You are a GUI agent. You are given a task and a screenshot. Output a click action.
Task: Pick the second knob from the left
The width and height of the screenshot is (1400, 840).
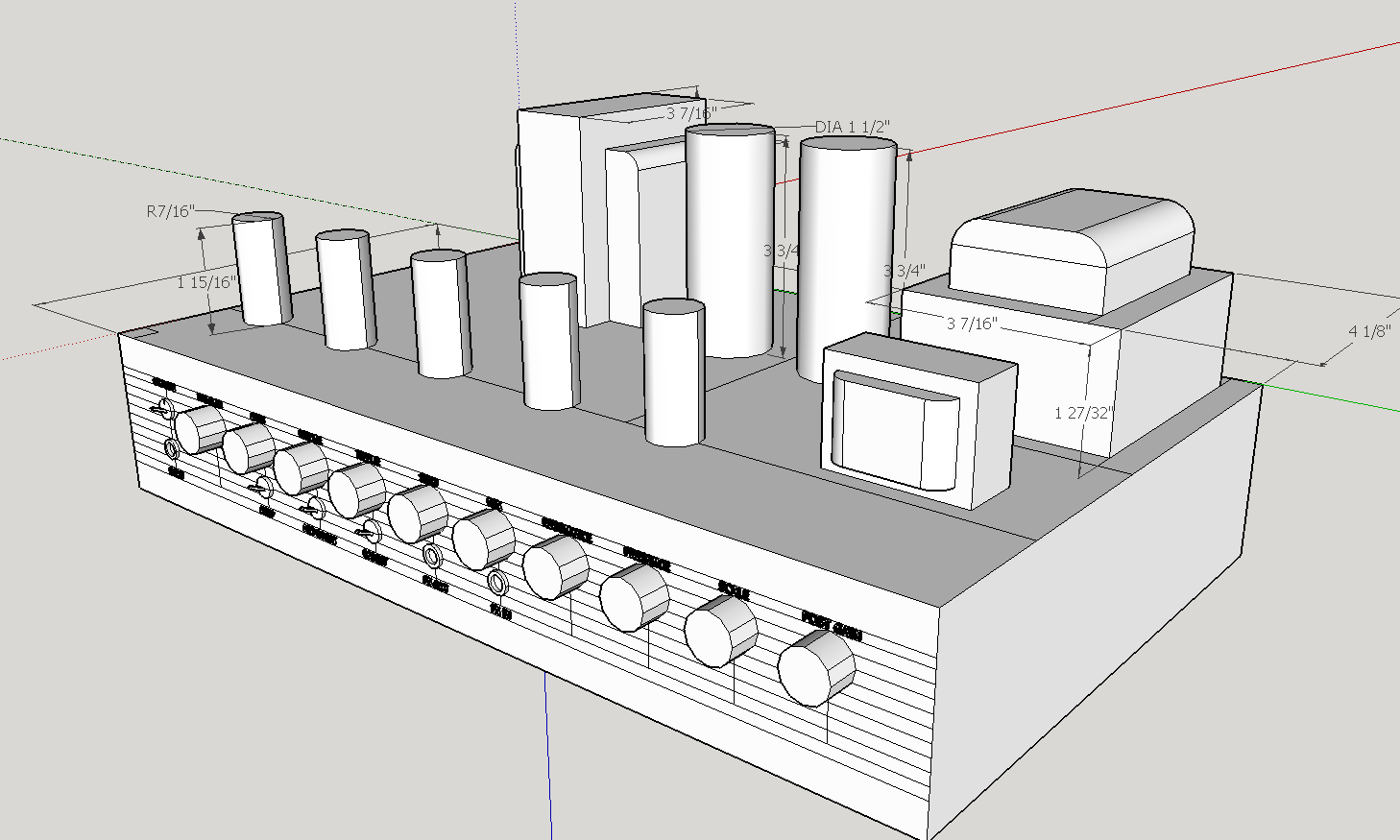(x=250, y=447)
